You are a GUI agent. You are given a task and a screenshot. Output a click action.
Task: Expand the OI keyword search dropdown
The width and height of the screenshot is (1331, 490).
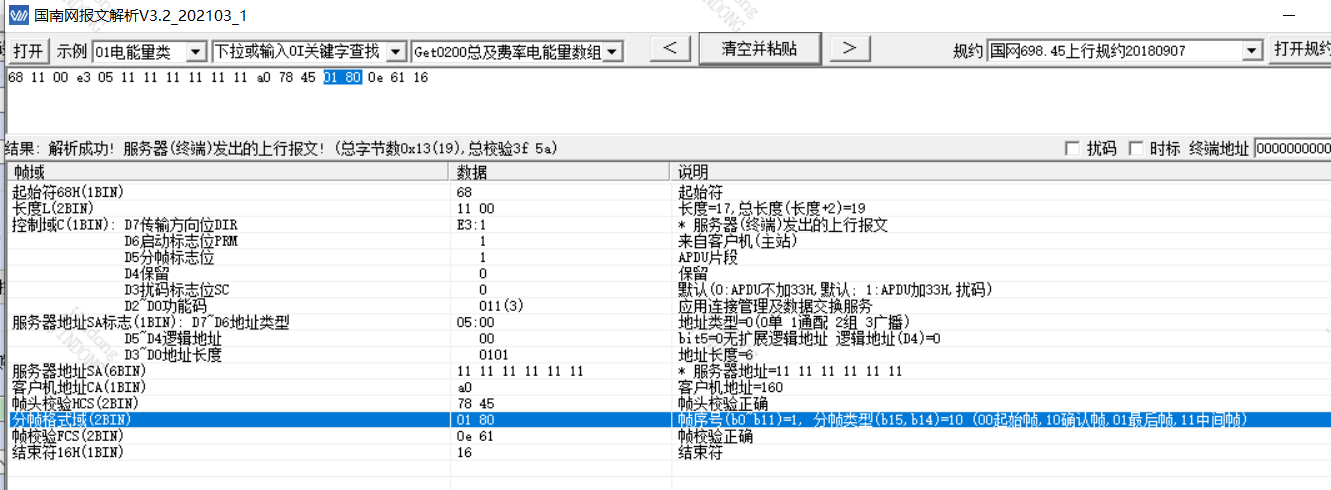pyautogui.click(x=395, y=51)
